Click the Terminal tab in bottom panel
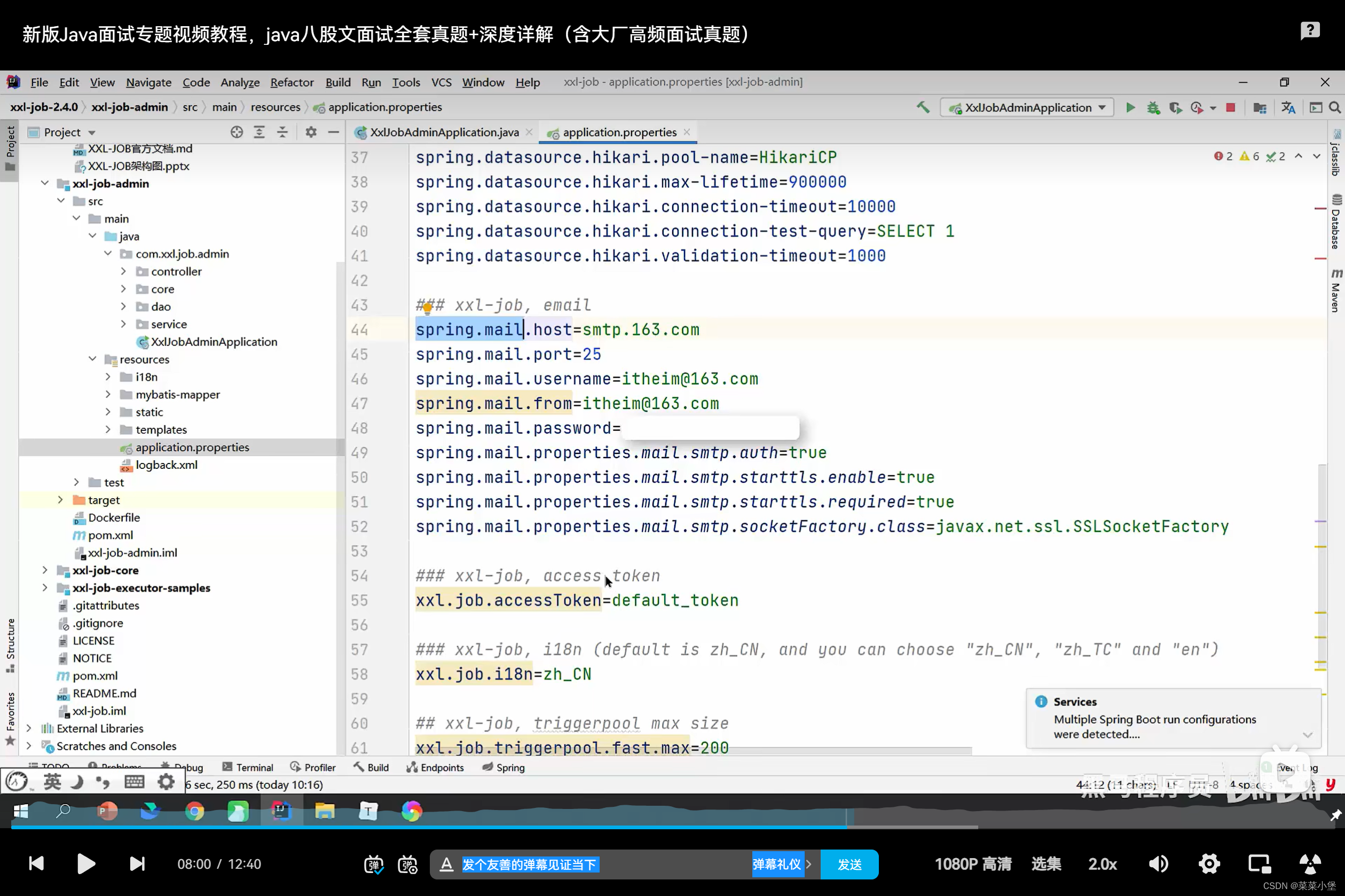The height and width of the screenshot is (896, 1345). 254,767
